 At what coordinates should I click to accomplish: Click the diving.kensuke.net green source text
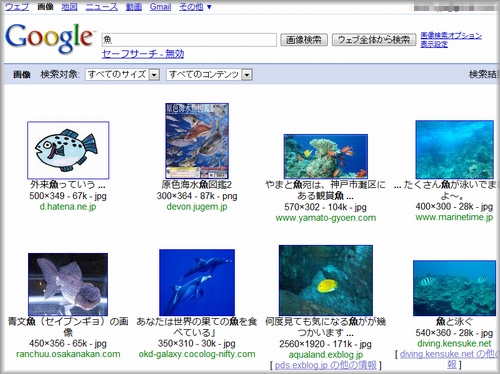(x=454, y=344)
